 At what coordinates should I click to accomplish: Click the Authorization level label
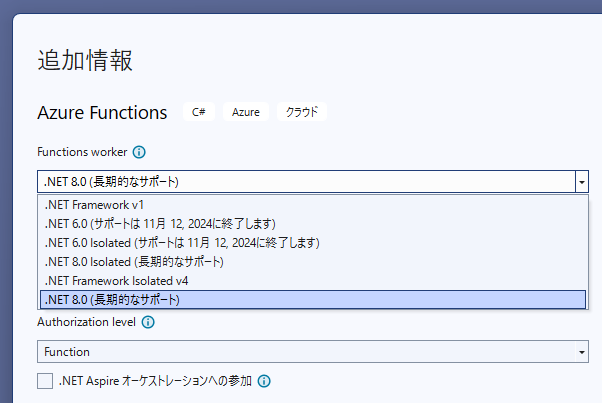[86, 322]
